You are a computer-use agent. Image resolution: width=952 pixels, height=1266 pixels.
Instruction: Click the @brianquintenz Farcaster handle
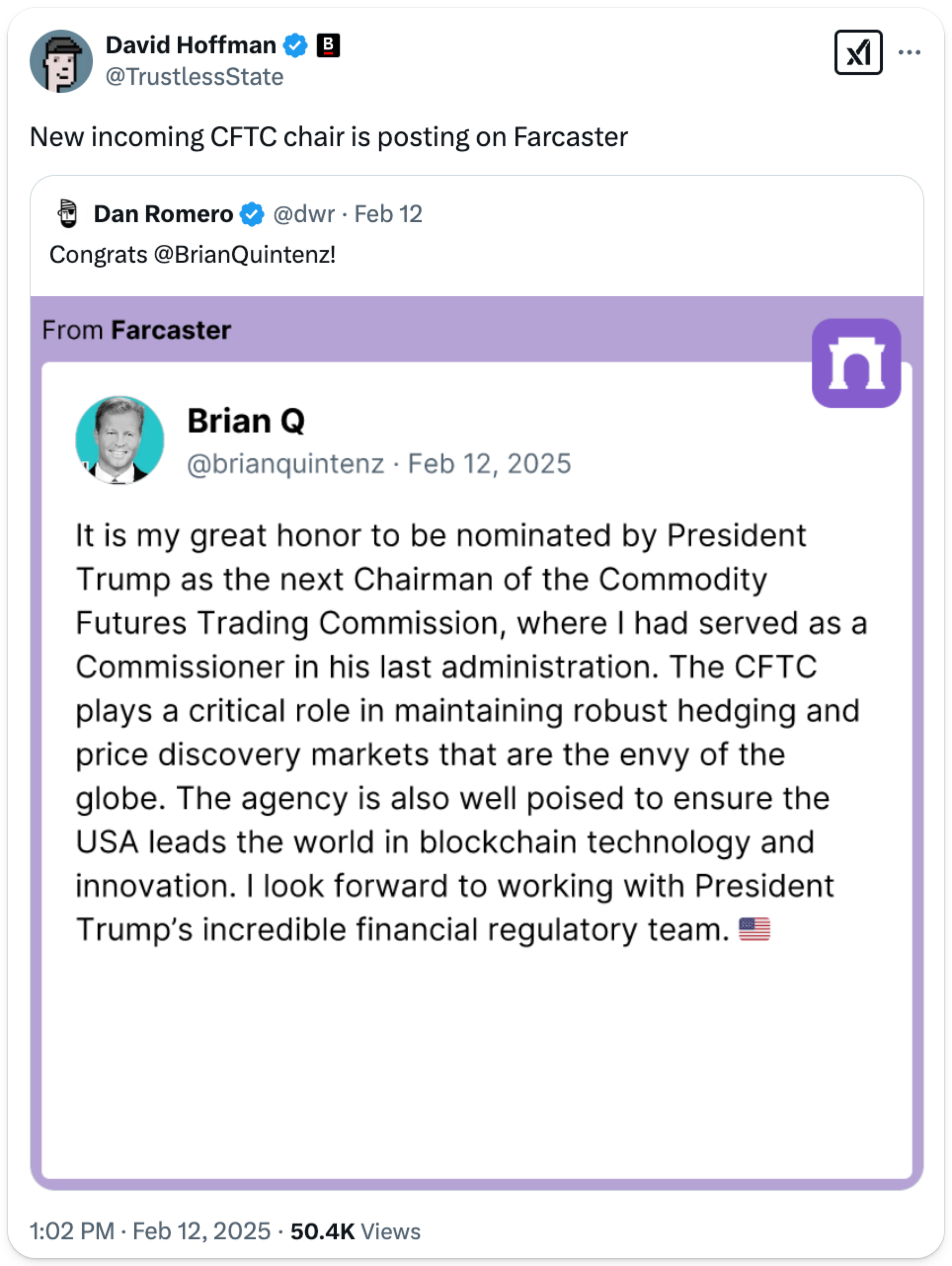[x=285, y=464]
